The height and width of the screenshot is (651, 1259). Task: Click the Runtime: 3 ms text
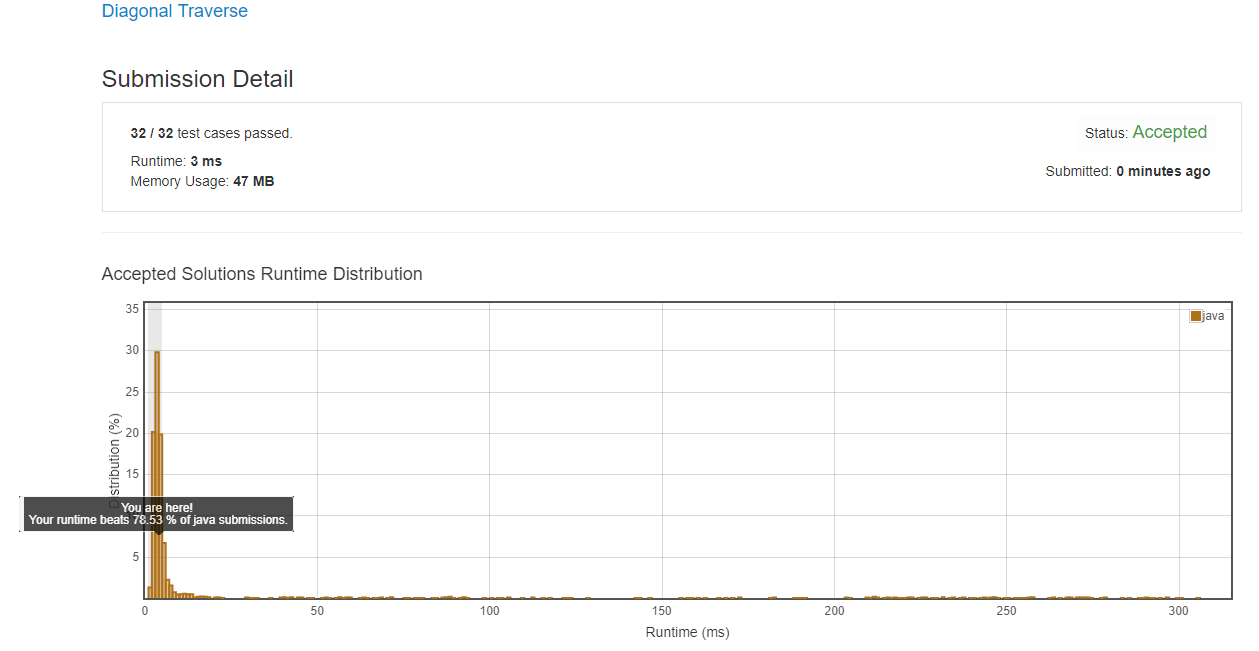[x=176, y=161]
